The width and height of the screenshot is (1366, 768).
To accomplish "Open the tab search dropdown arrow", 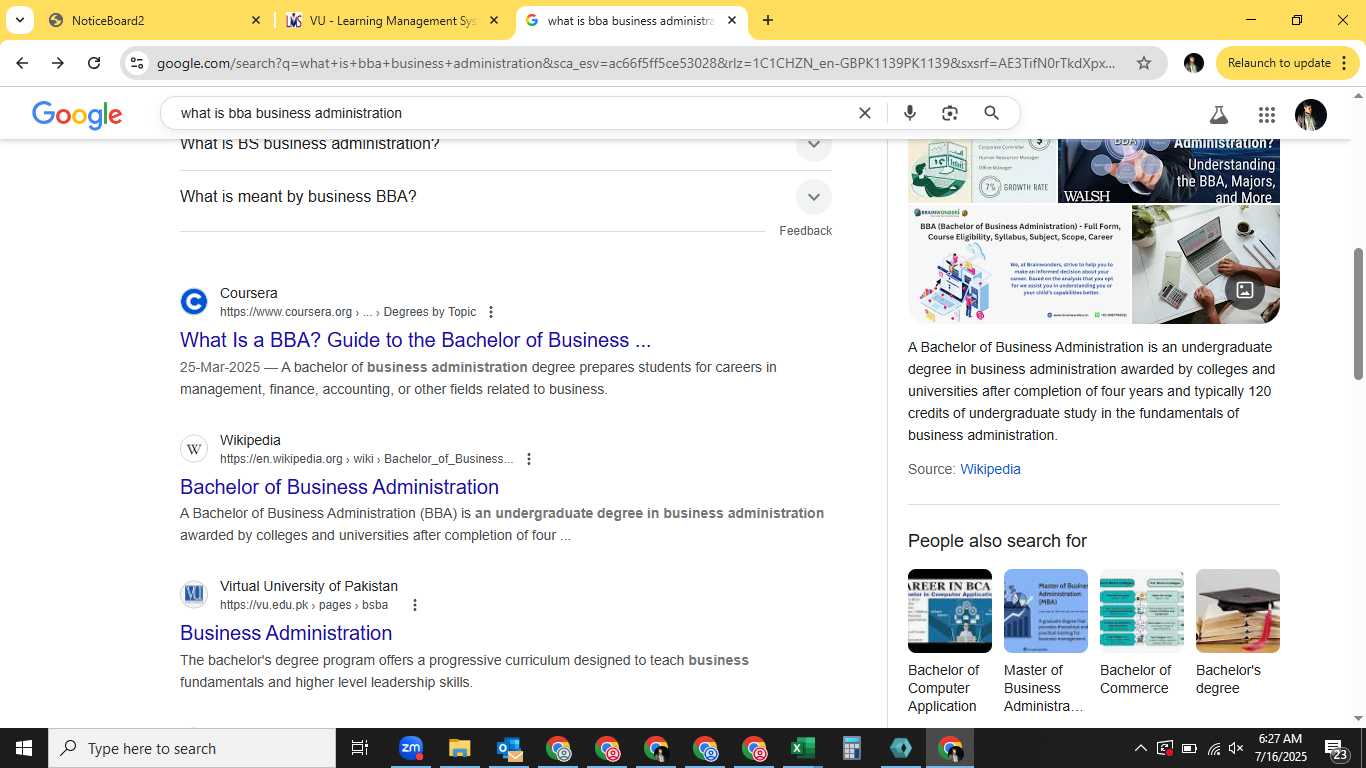I will pyautogui.click(x=19, y=20).
